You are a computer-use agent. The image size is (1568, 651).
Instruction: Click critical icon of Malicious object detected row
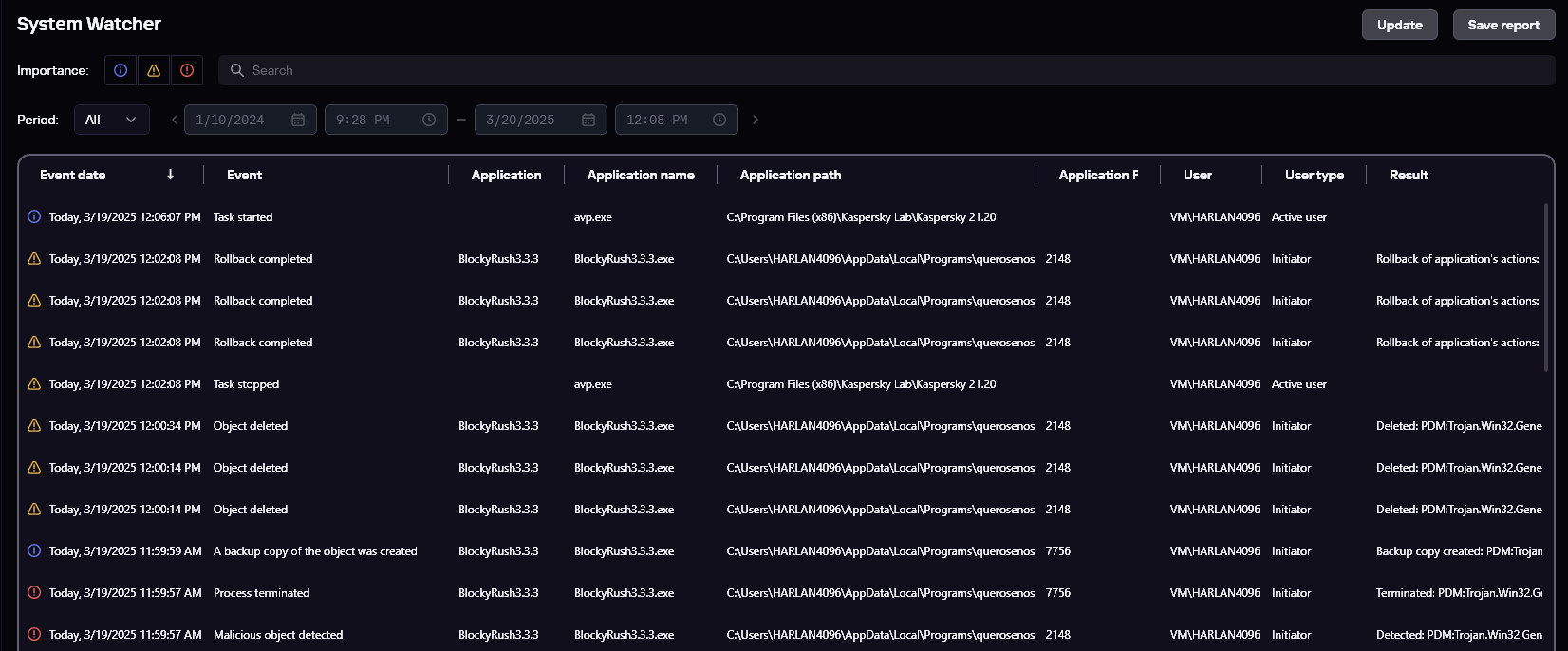[34, 635]
